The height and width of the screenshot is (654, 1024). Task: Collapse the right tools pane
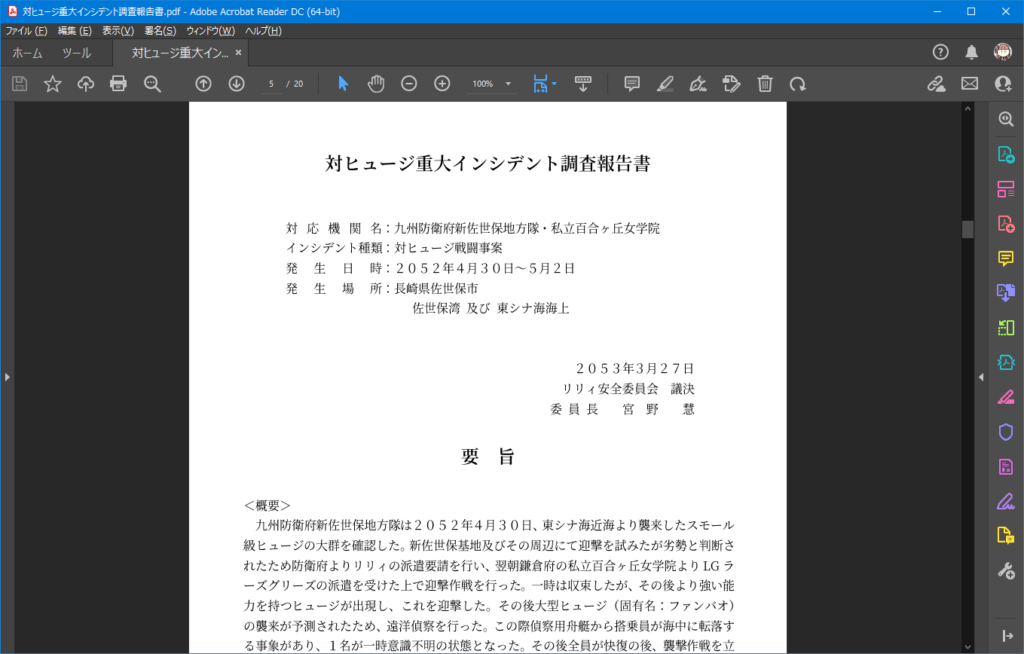tap(980, 377)
